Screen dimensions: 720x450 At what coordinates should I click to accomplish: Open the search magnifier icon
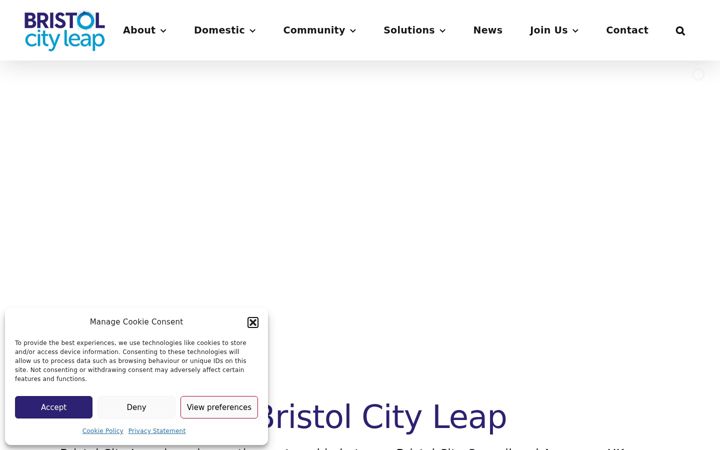pyautogui.click(x=680, y=31)
